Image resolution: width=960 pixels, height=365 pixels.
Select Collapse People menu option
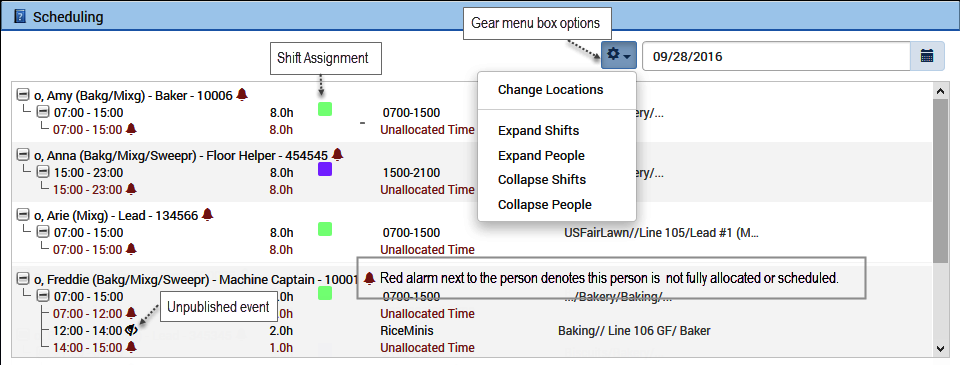tap(544, 205)
